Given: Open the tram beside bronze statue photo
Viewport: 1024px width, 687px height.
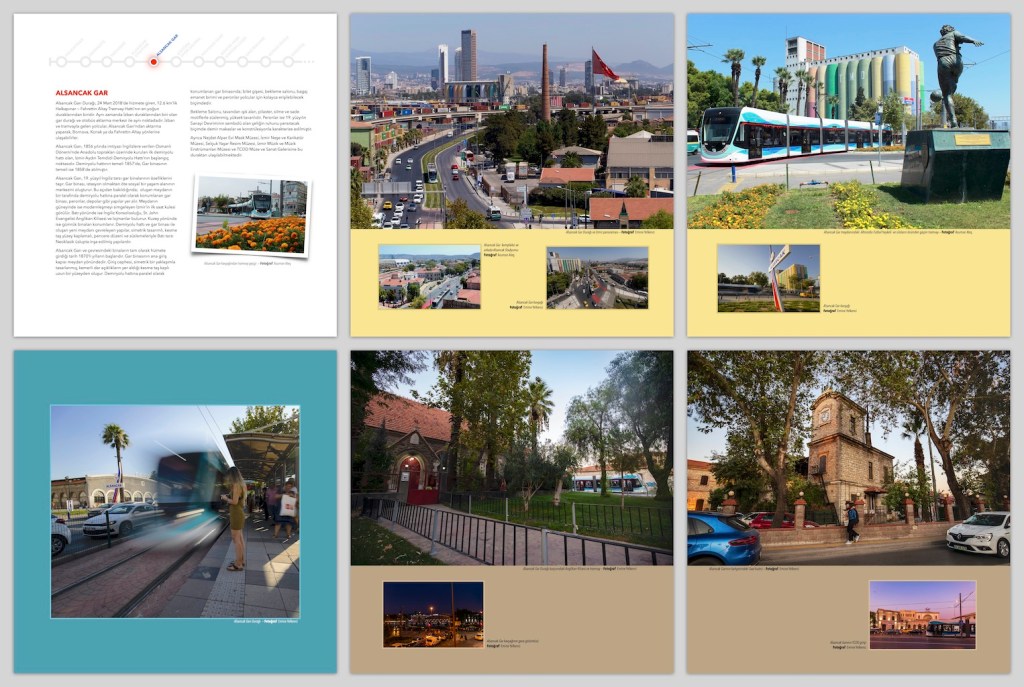Looking at the screenshot, I should click(x=848, y=121).
